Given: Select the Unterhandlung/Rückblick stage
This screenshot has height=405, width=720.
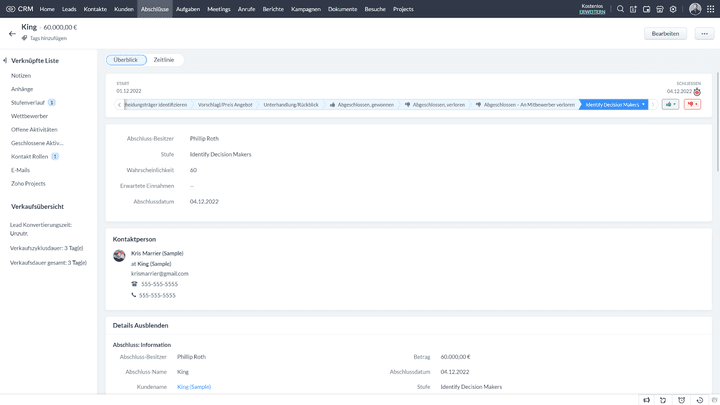Looking at the screenshot, I should (291, 104).
